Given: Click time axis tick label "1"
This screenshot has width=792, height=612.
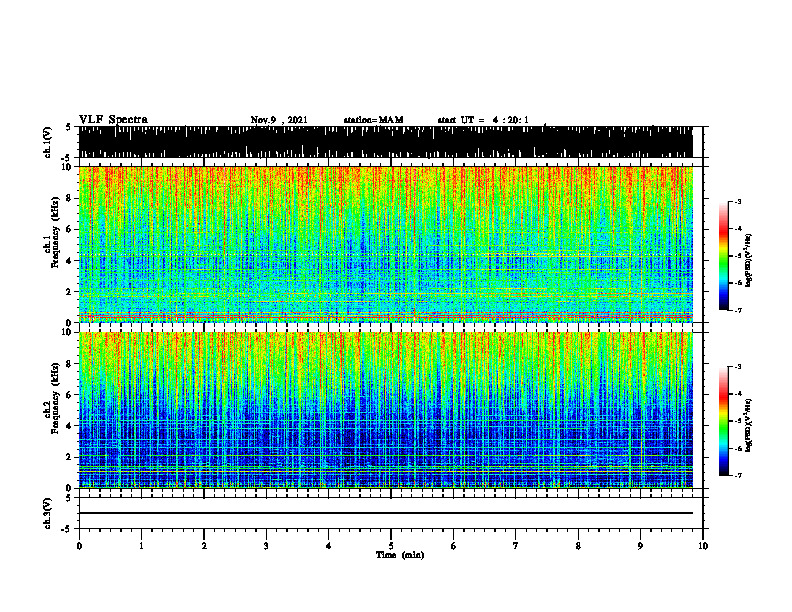Looking at the screenshot, I should [141, 546].
